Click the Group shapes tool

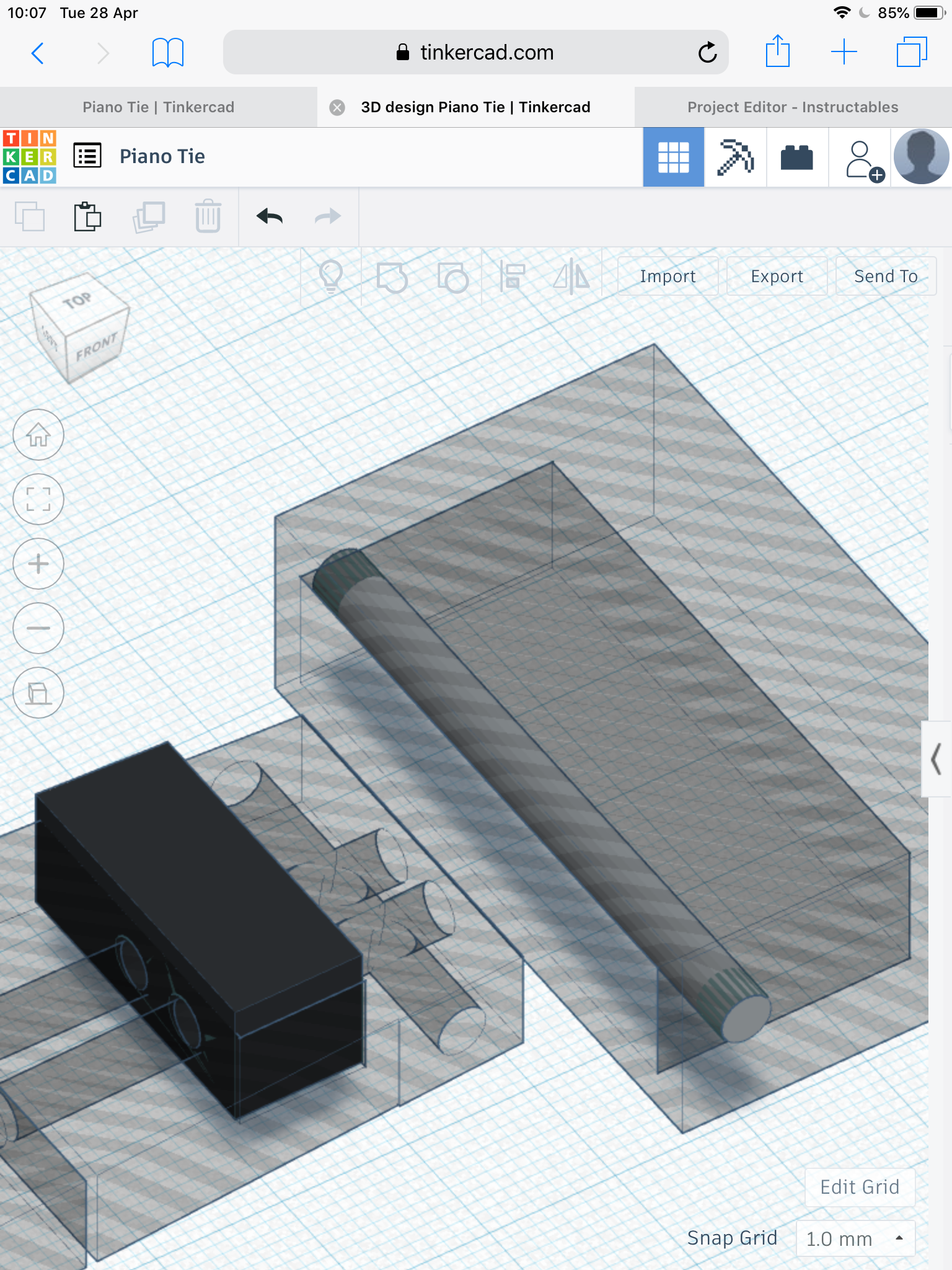[392, 277]
